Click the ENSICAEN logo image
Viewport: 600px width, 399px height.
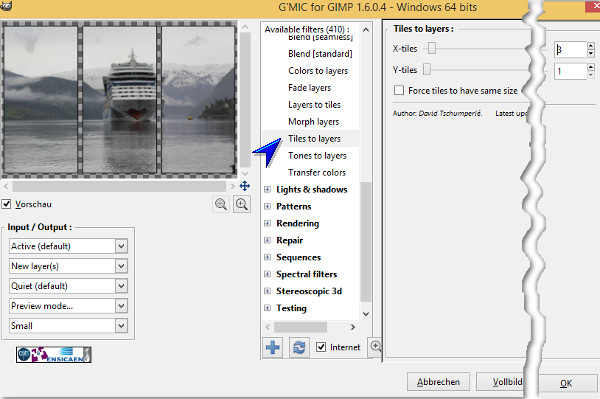54,355
